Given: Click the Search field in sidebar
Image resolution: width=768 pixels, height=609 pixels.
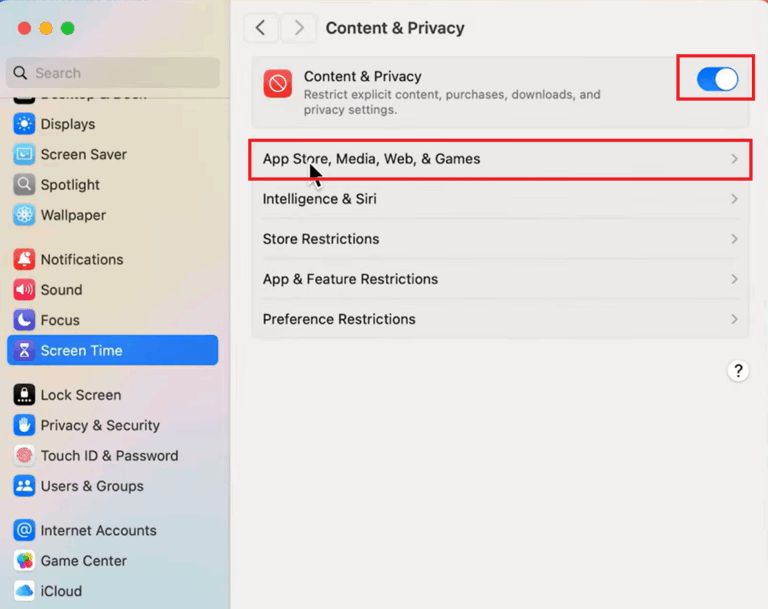Looking at the screenshot, I should (112, 73).
